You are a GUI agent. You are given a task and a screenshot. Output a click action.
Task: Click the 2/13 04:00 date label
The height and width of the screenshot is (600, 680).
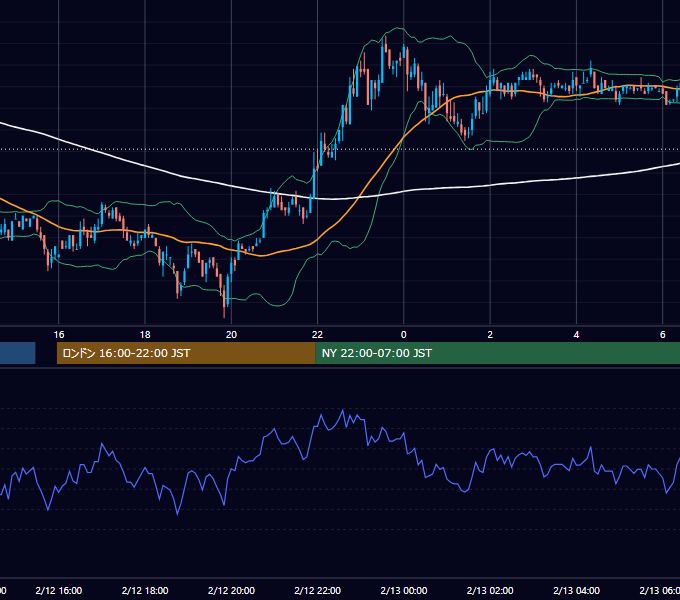click(576, 590)
